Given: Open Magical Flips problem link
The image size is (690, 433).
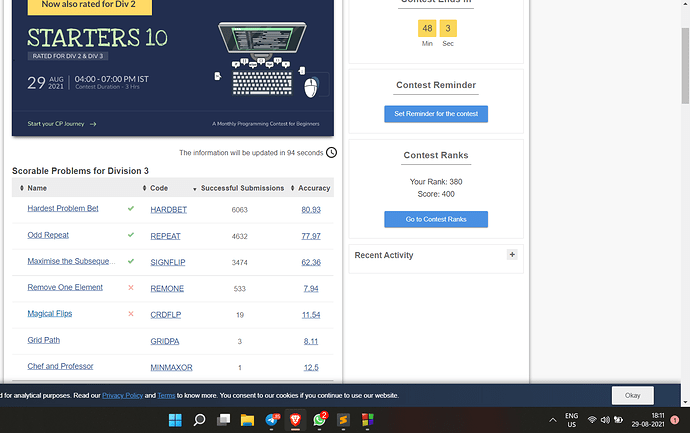Looking at the screenshot, I should (50, 313).
